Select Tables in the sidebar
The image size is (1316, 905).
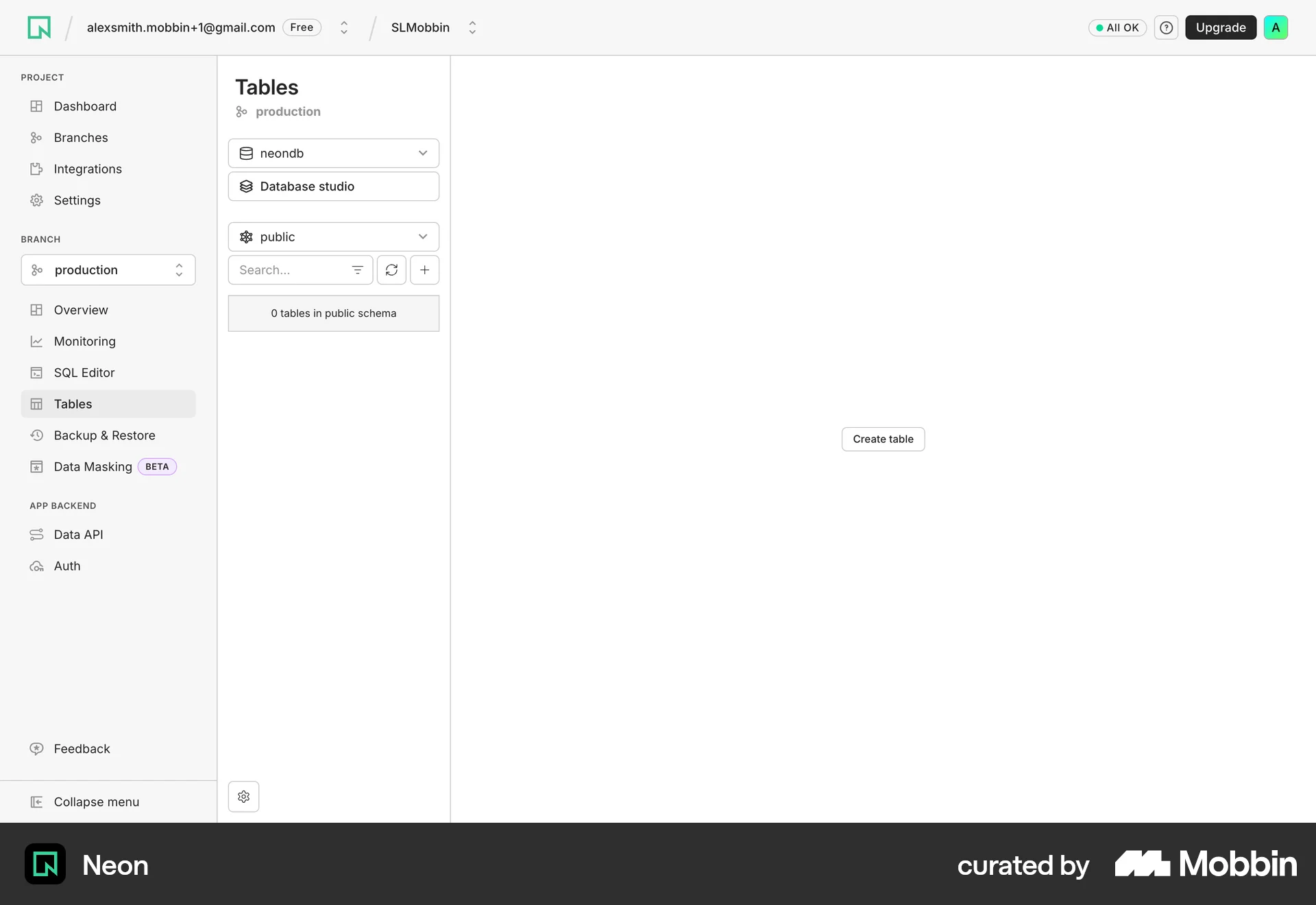point(108,405)
